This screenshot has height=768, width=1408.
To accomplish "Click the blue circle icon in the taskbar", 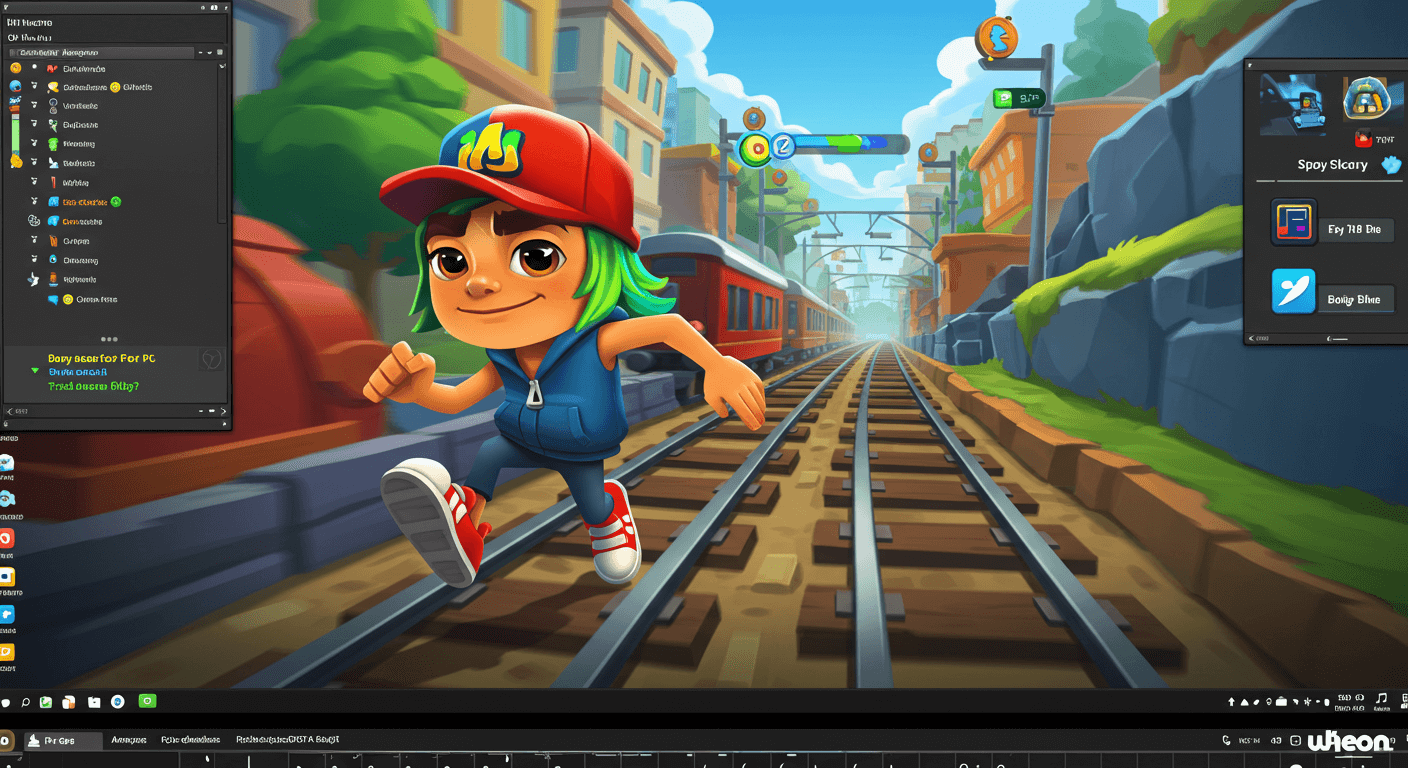I will (117, 702).
